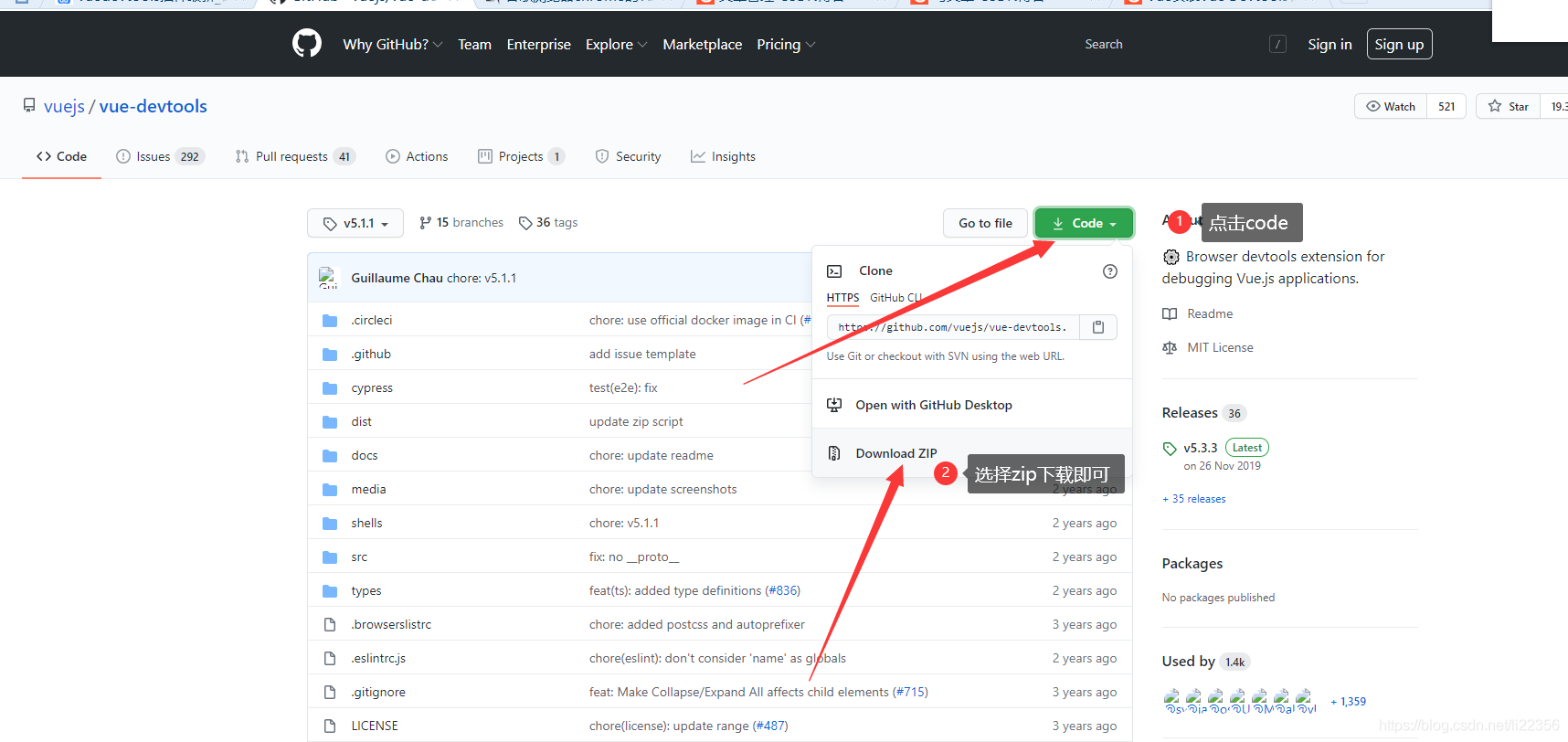
Task: Click the repository book icon beside vuejs
Action: [29, 106]
